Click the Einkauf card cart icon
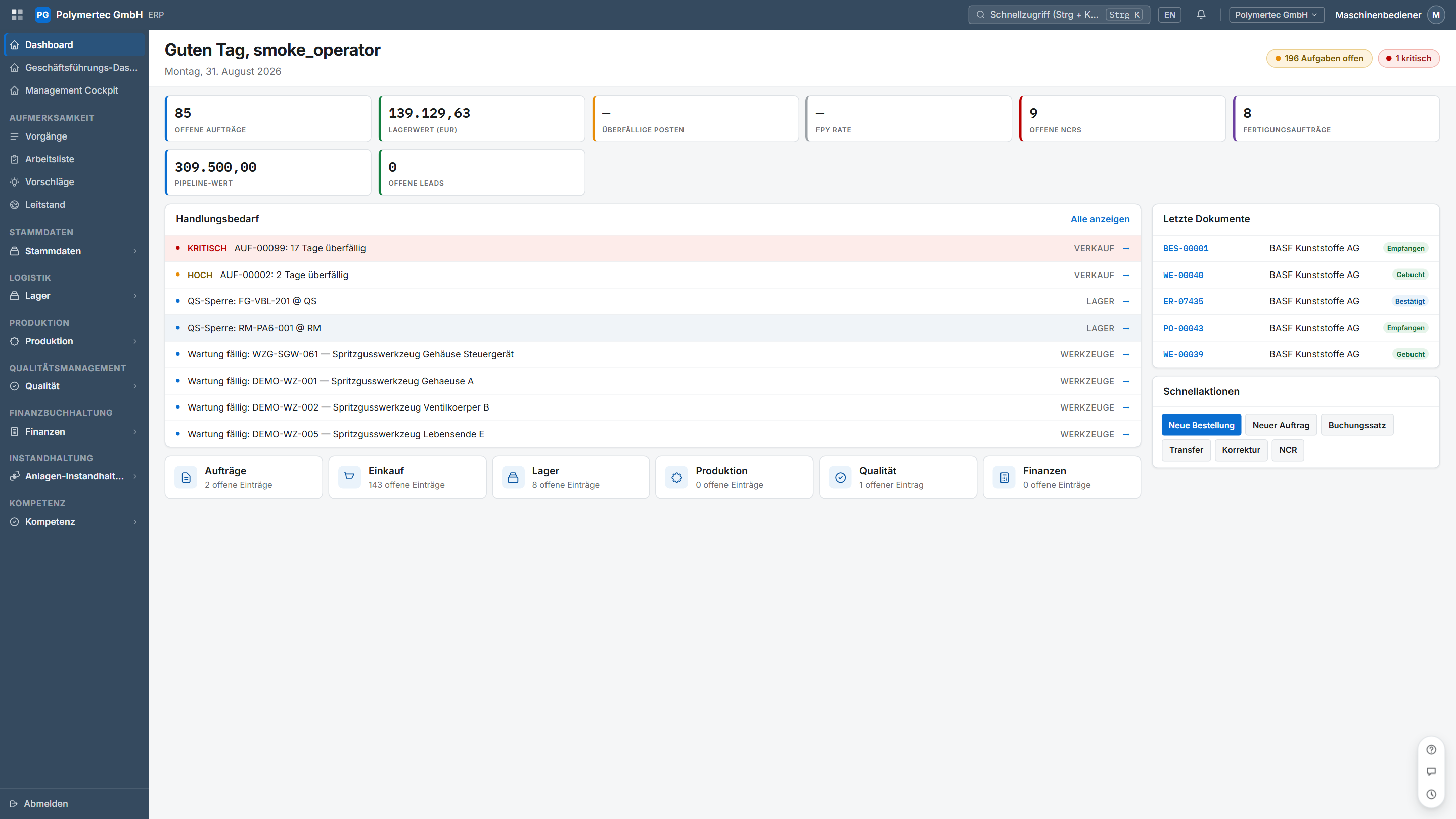 point(349,478)
